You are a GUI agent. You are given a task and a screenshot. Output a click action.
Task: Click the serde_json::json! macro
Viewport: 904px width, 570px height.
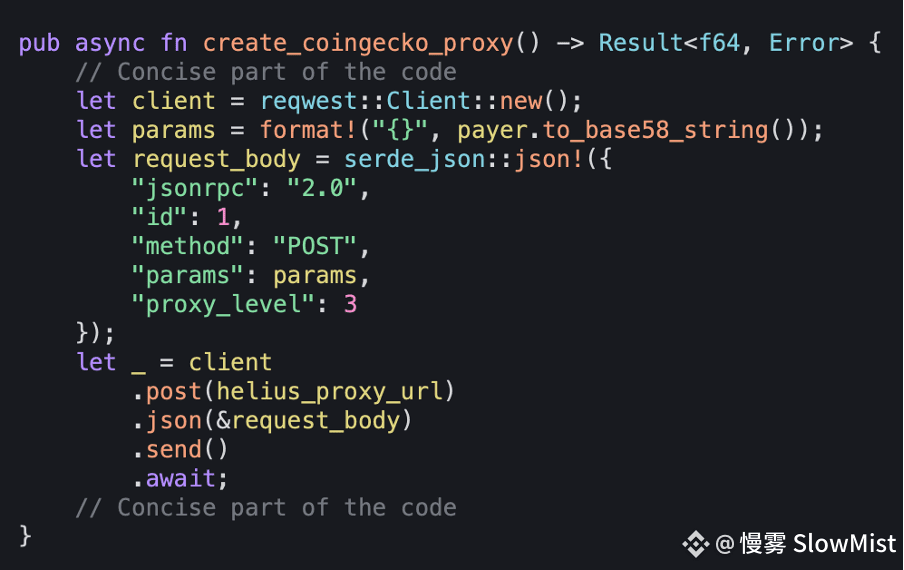pos(464,159)
